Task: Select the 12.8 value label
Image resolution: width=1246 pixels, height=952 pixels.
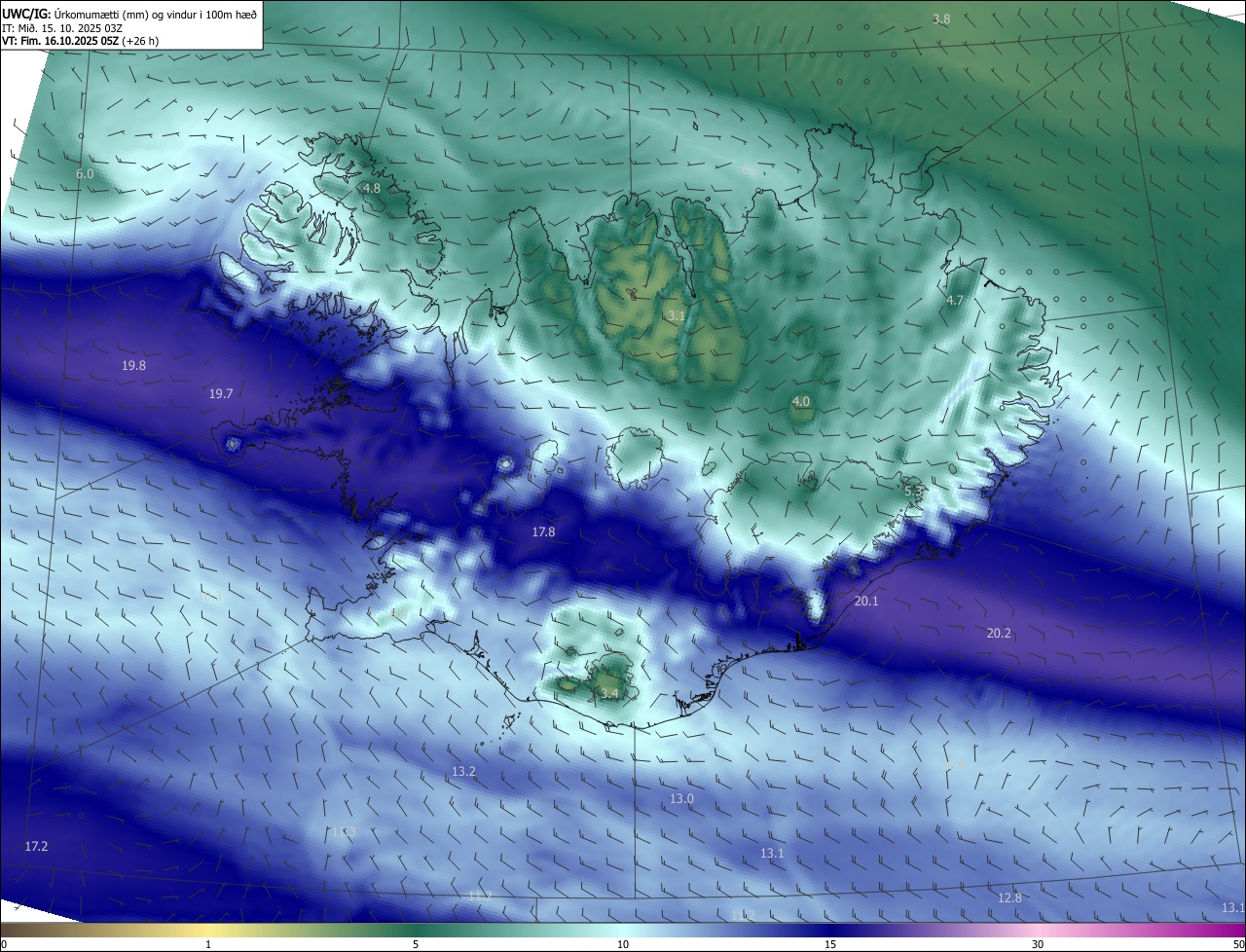Action: (1010, 898)
